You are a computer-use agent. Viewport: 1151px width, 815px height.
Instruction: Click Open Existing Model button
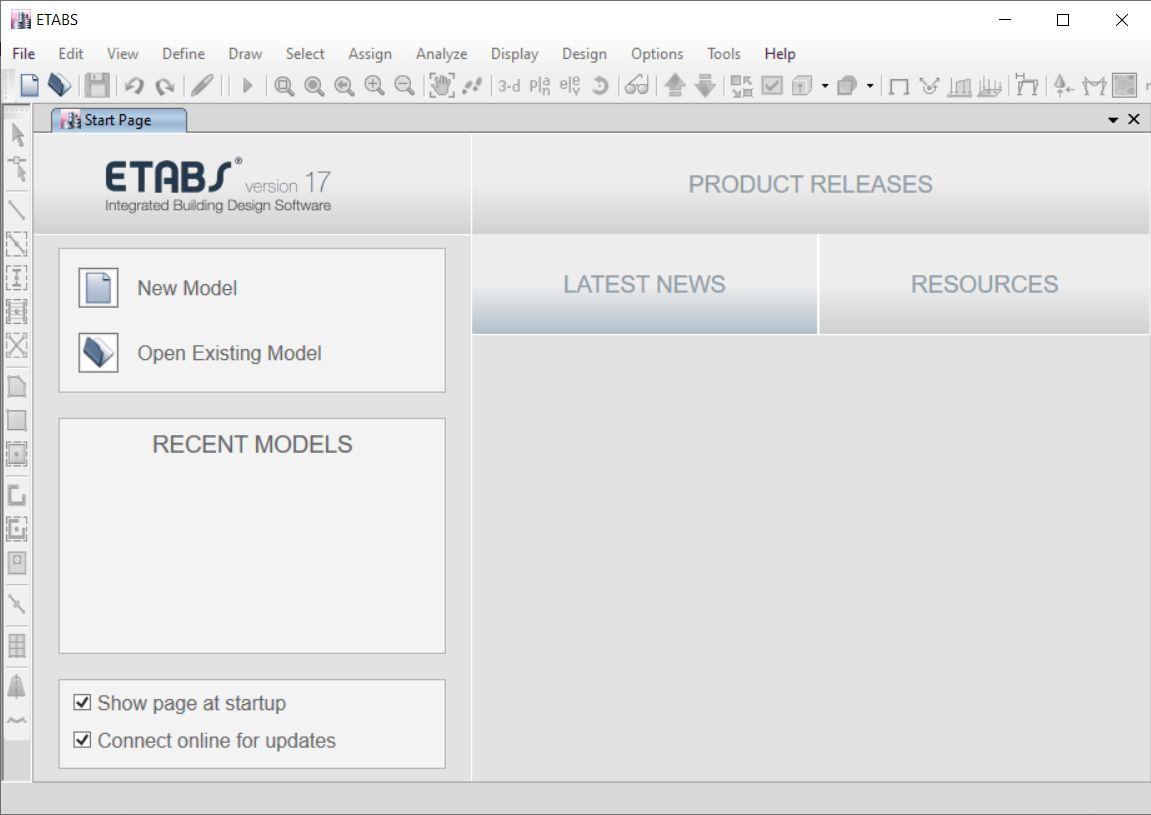(200, 353)
